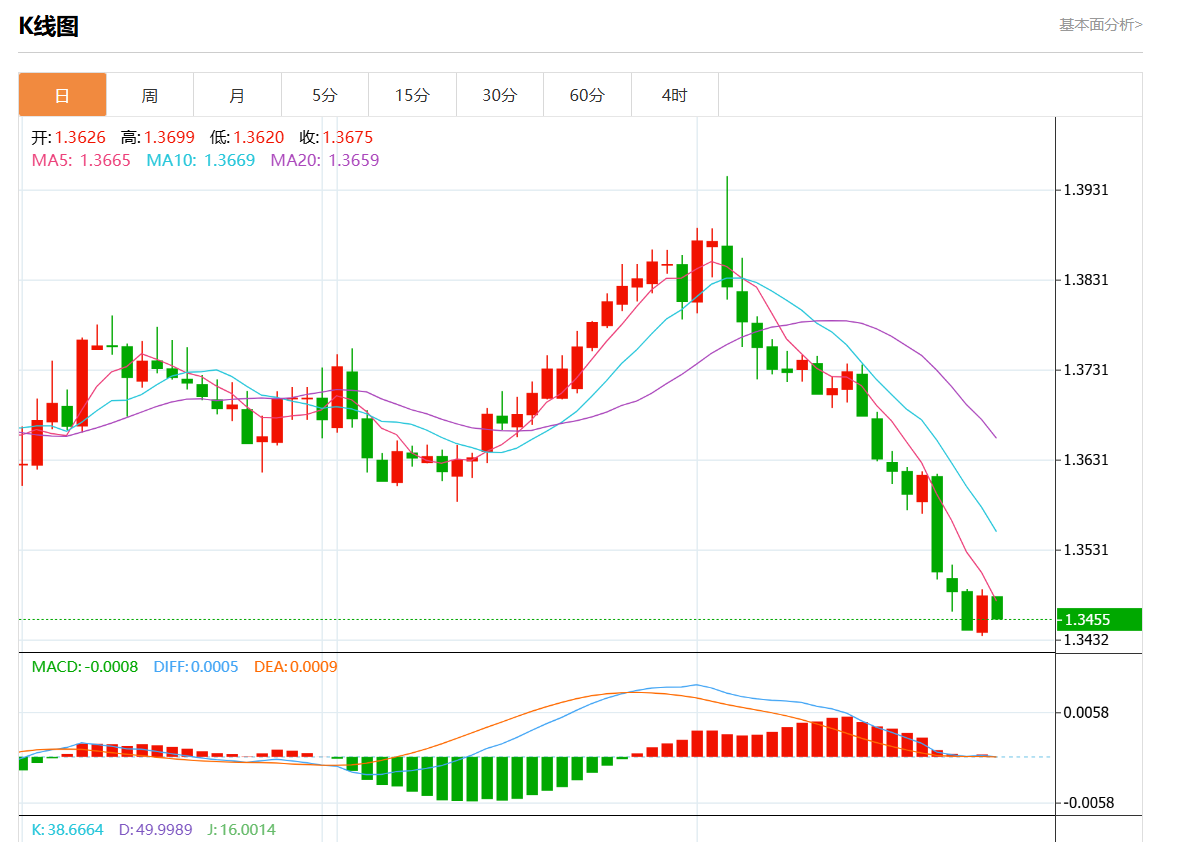
Task: Click the 1.3531 price axis label
Action: pyautogui.click(x=1085, y=550)
